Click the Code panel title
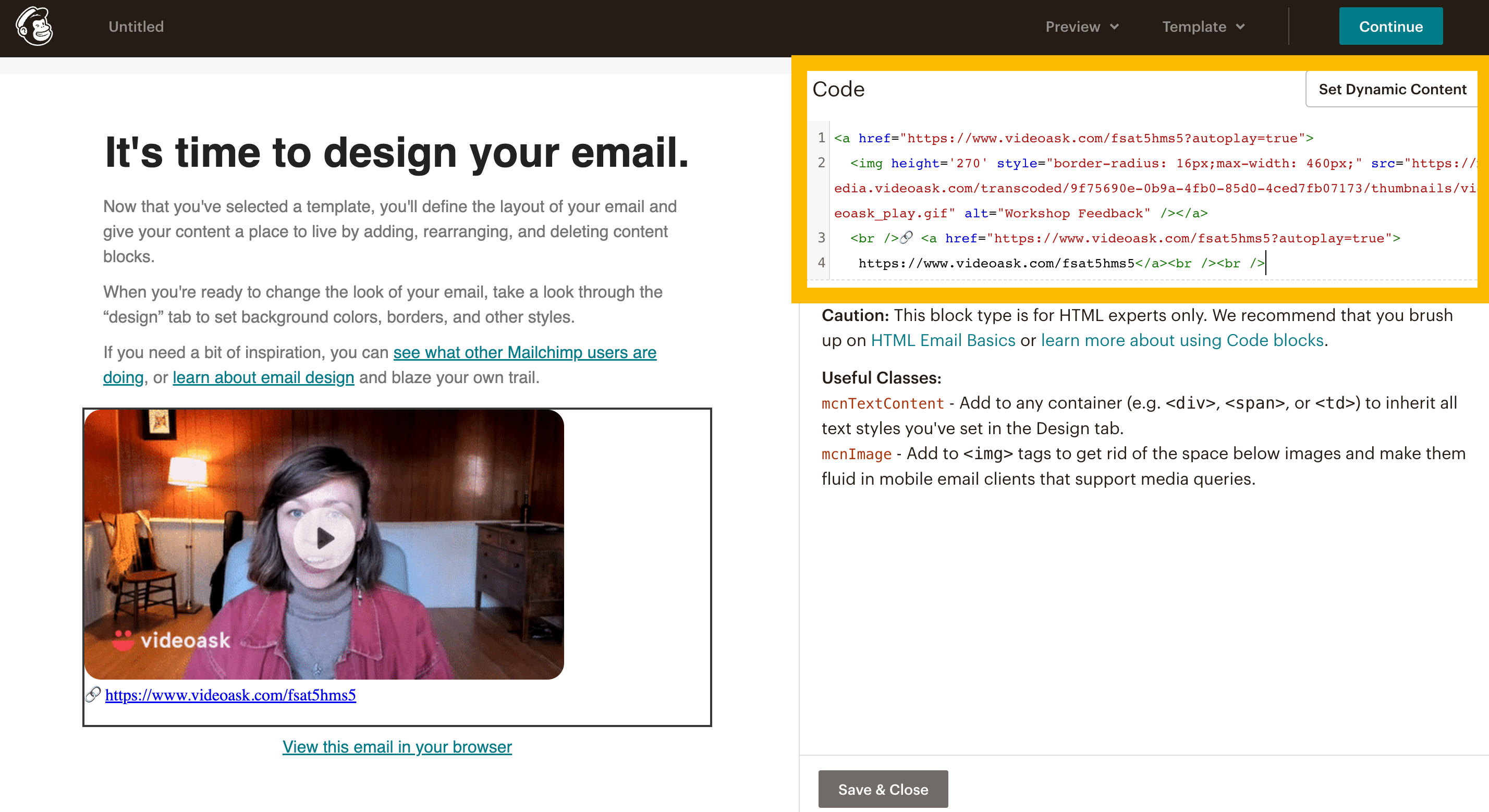The height and width of the screenshot is (812, 1489). [838, 89]
